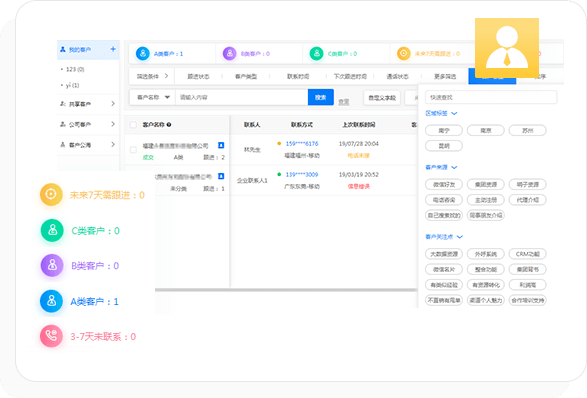
Task: Click the 自定义字段 button
Action: [382, 98]
